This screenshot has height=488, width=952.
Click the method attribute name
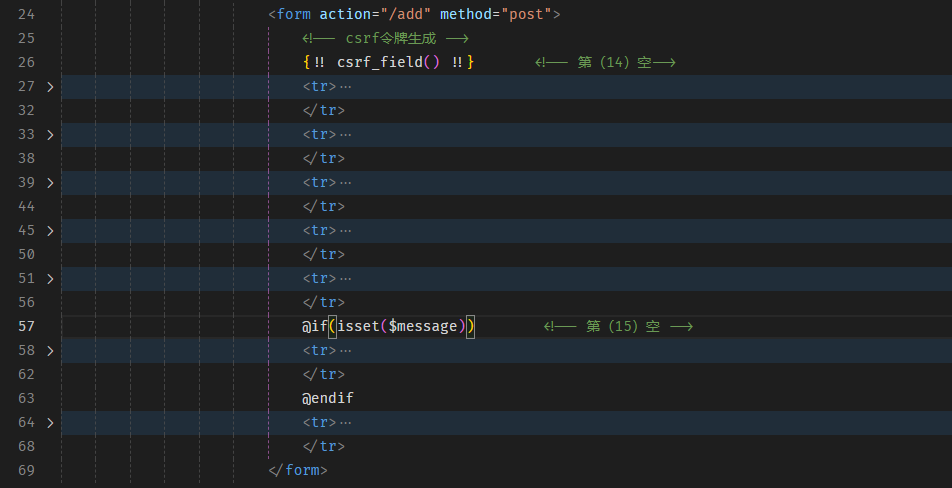pos(466,14)
